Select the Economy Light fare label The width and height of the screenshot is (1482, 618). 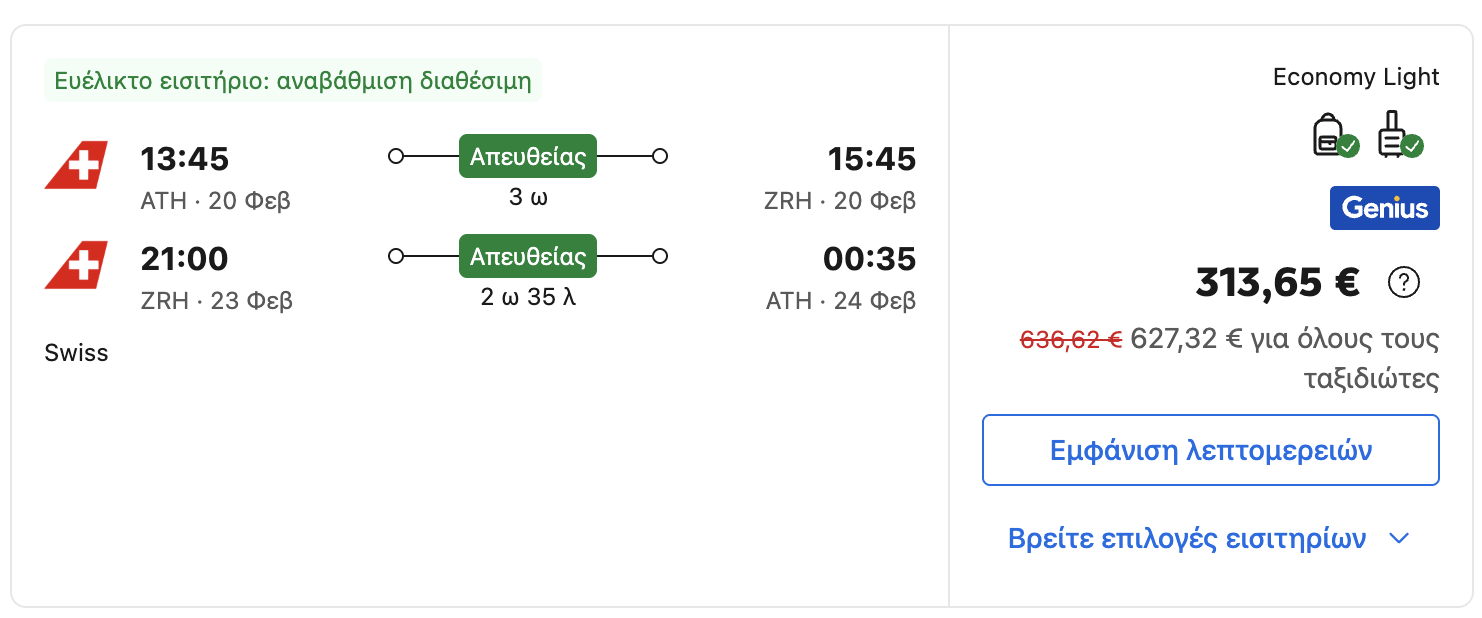tap(1356, 77)
